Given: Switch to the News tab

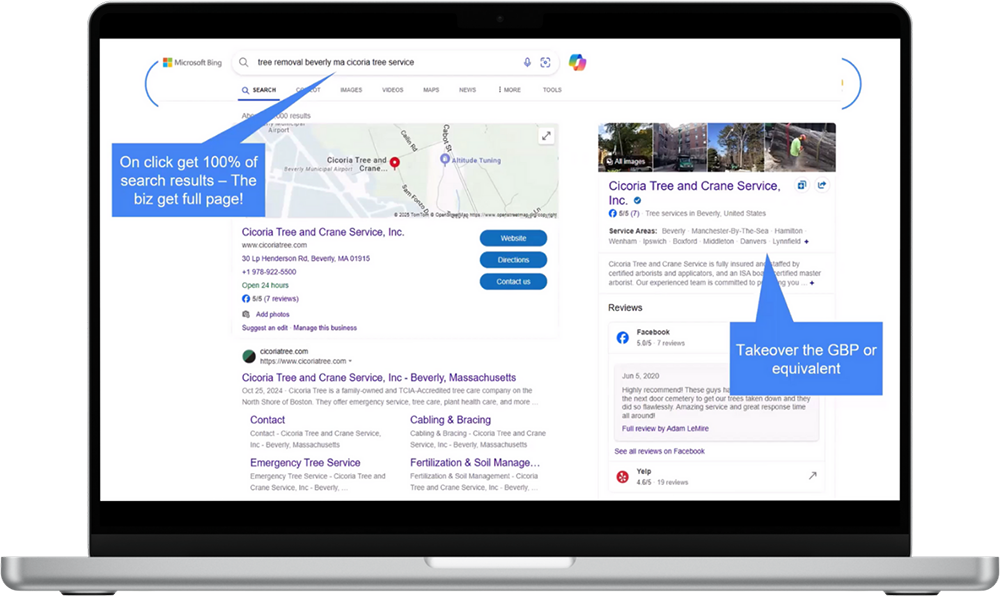Looking at the screenshot, I should tap(467, 90).
